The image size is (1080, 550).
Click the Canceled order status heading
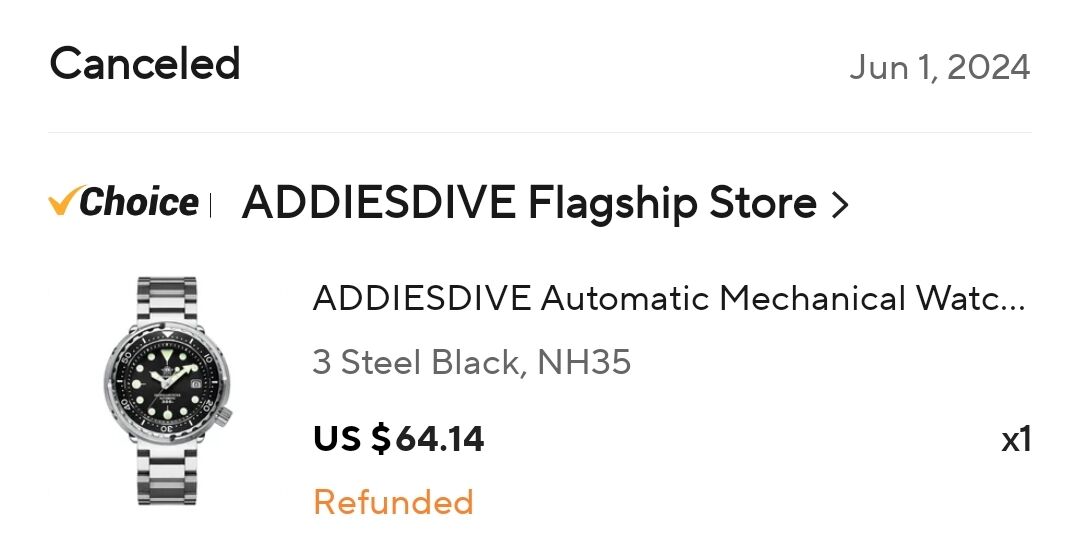(145, 64)
